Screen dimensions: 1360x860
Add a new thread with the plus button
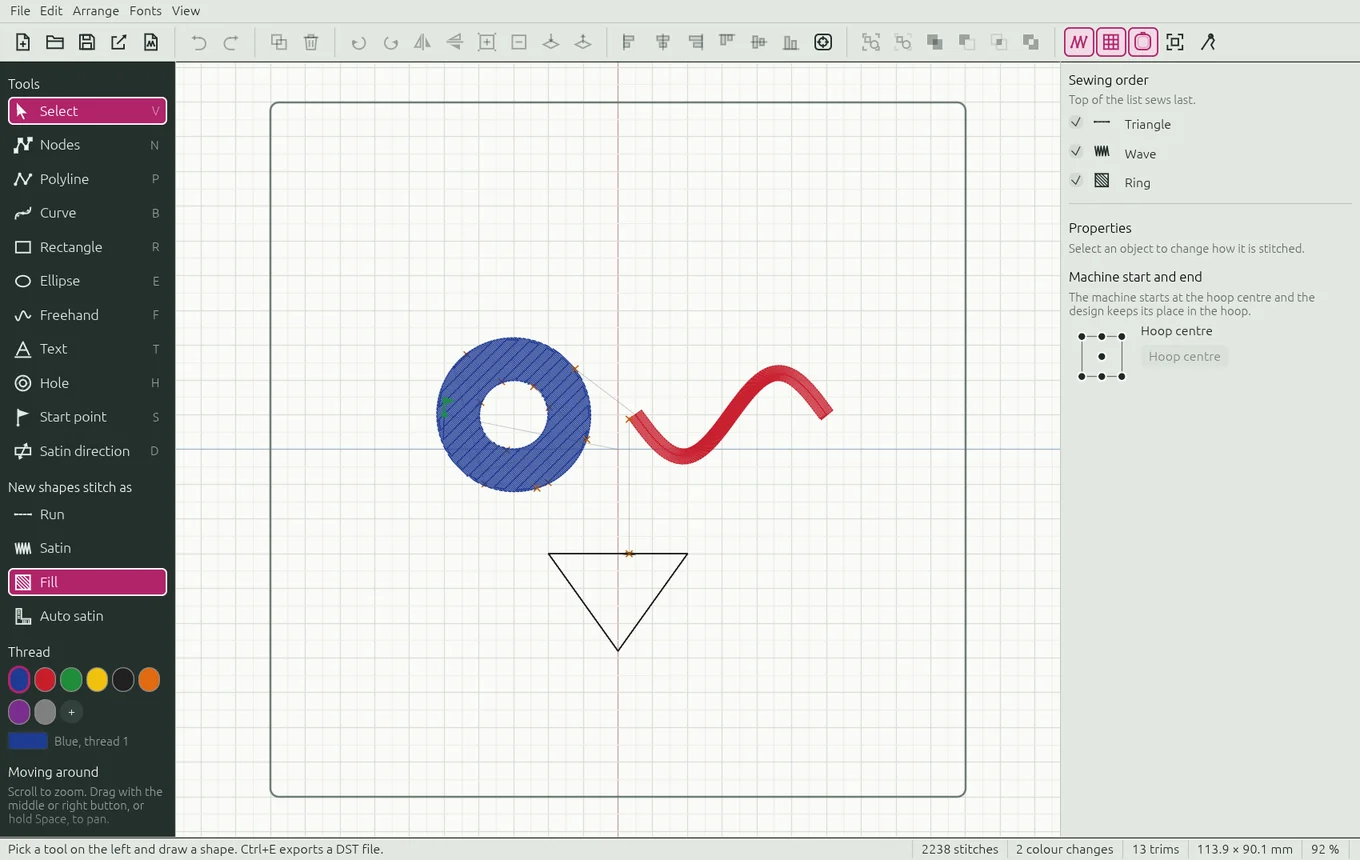(x=71, y=712)
